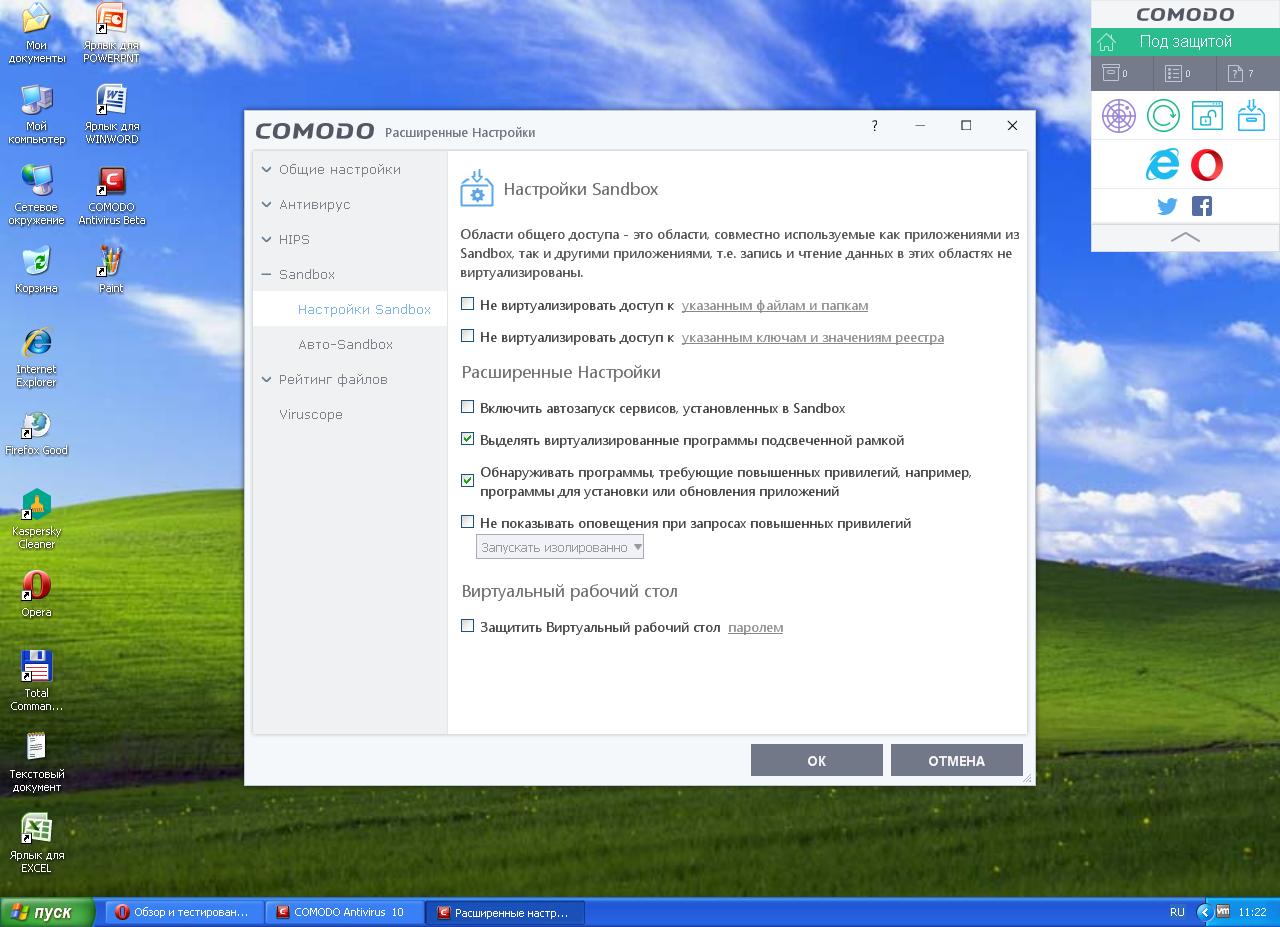Click the Sandbox settings header icon
This screenshot has height=927, width=1280.
477,188
